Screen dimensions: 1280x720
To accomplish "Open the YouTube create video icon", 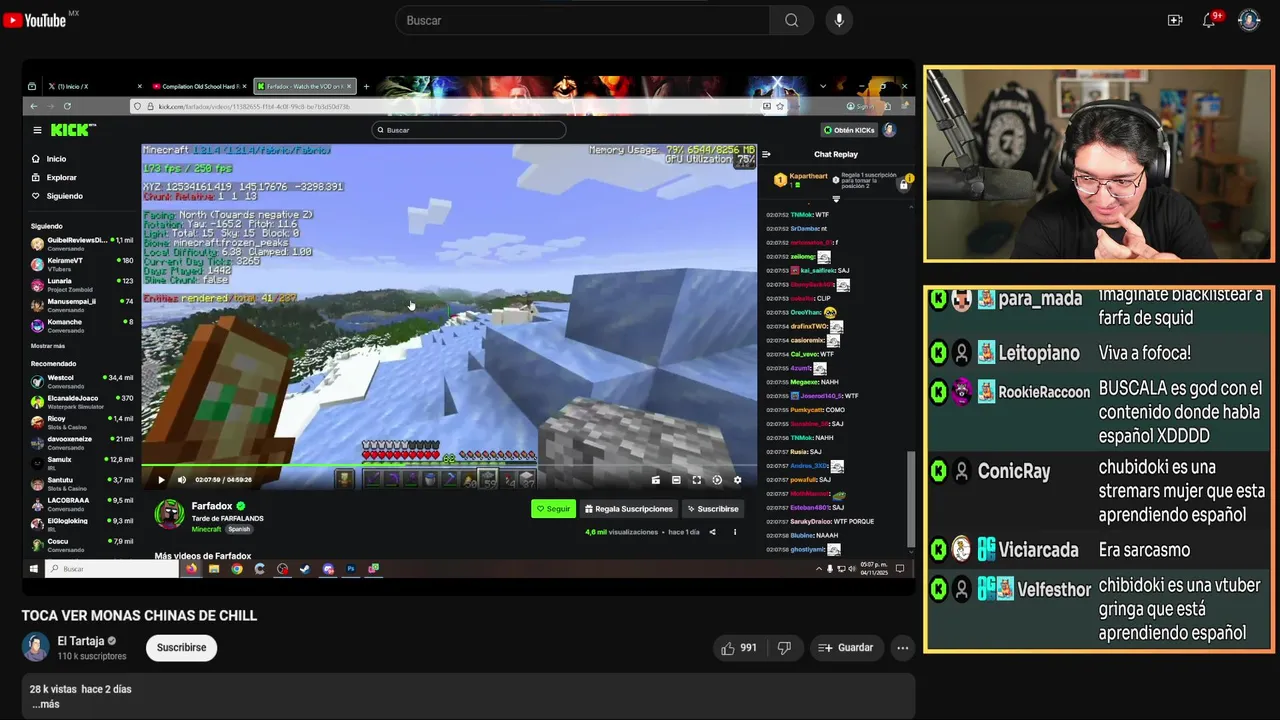I will [1175, 20].
